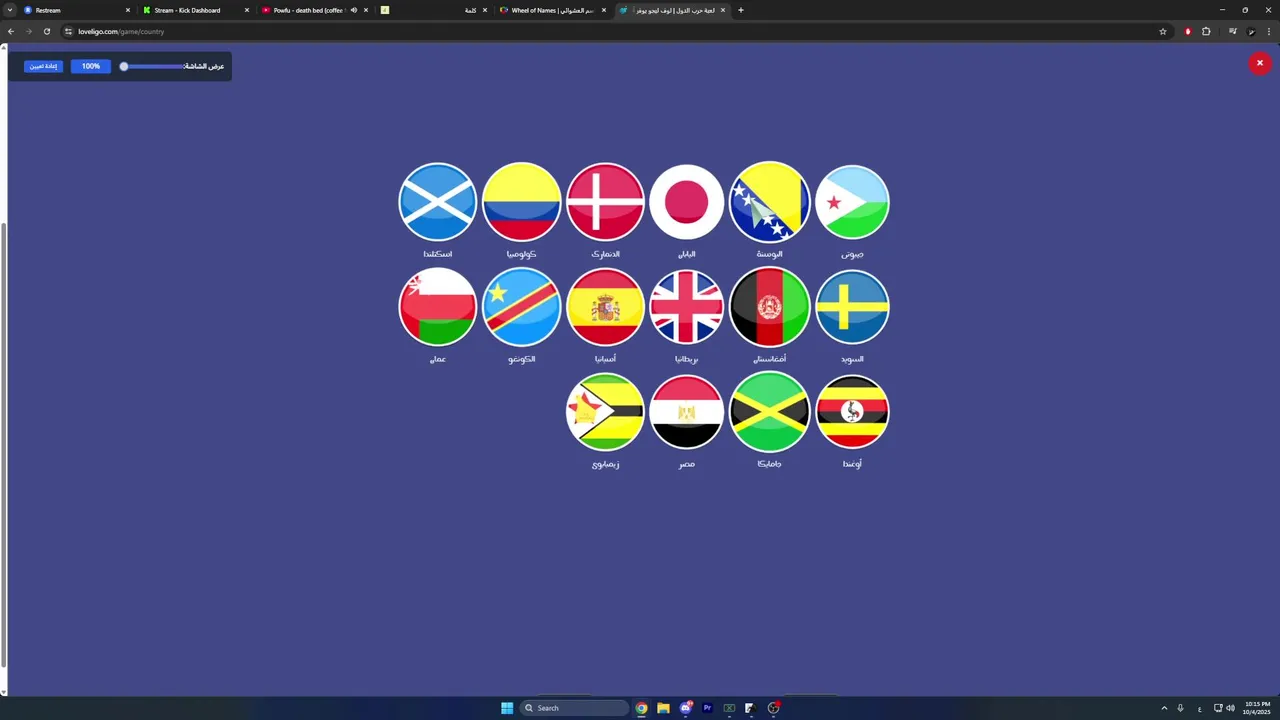Adjust the screen width slider
The height and width of the screenshot is (720, 1280).
pos(153,66)
